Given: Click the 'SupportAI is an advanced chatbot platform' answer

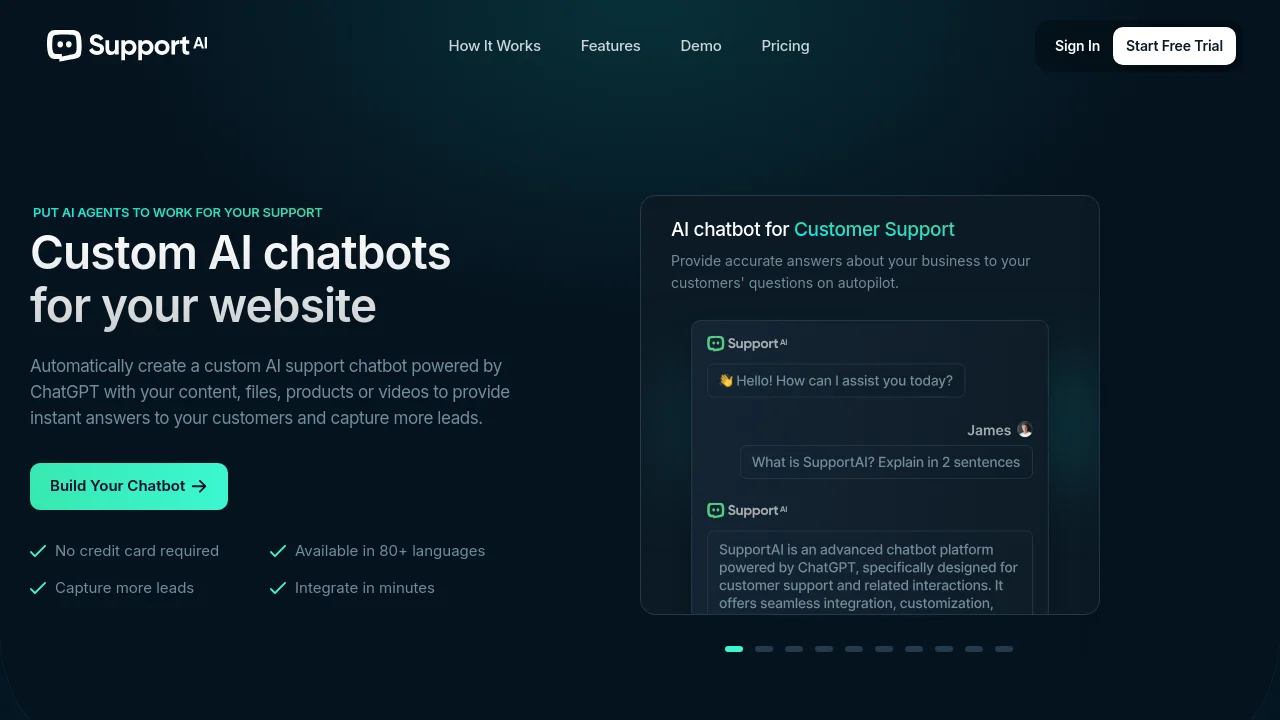Looking at the screenshot, I should [870, 572].
